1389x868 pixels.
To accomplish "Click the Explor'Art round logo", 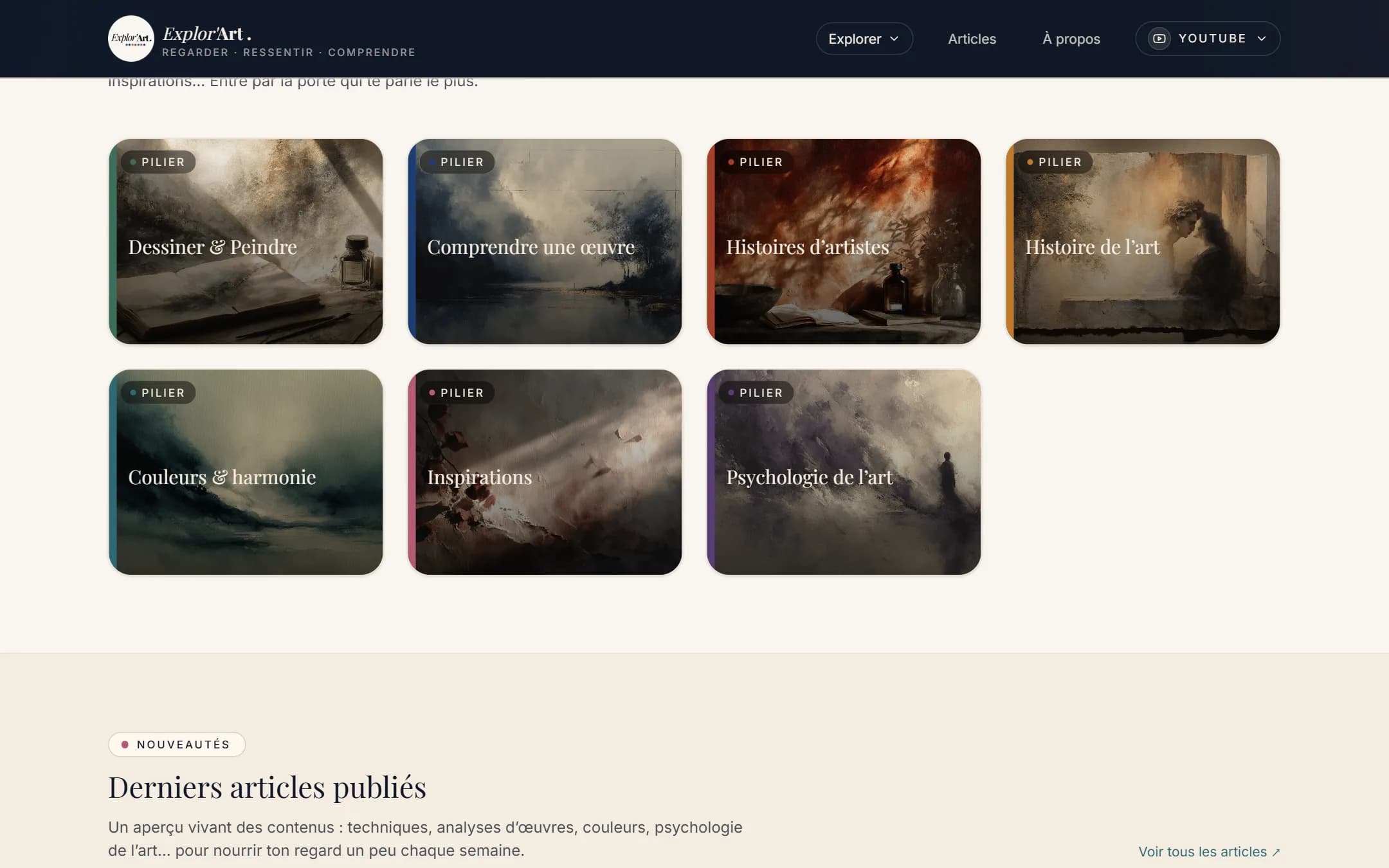I will (131, 39).
